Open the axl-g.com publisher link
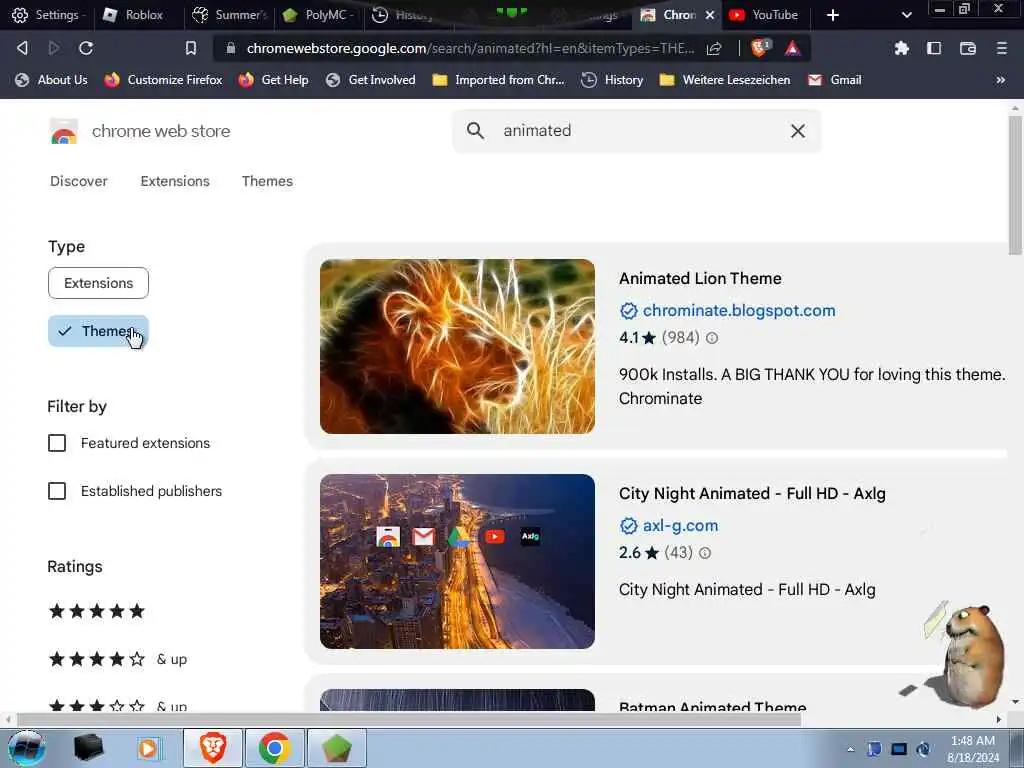 680,526
